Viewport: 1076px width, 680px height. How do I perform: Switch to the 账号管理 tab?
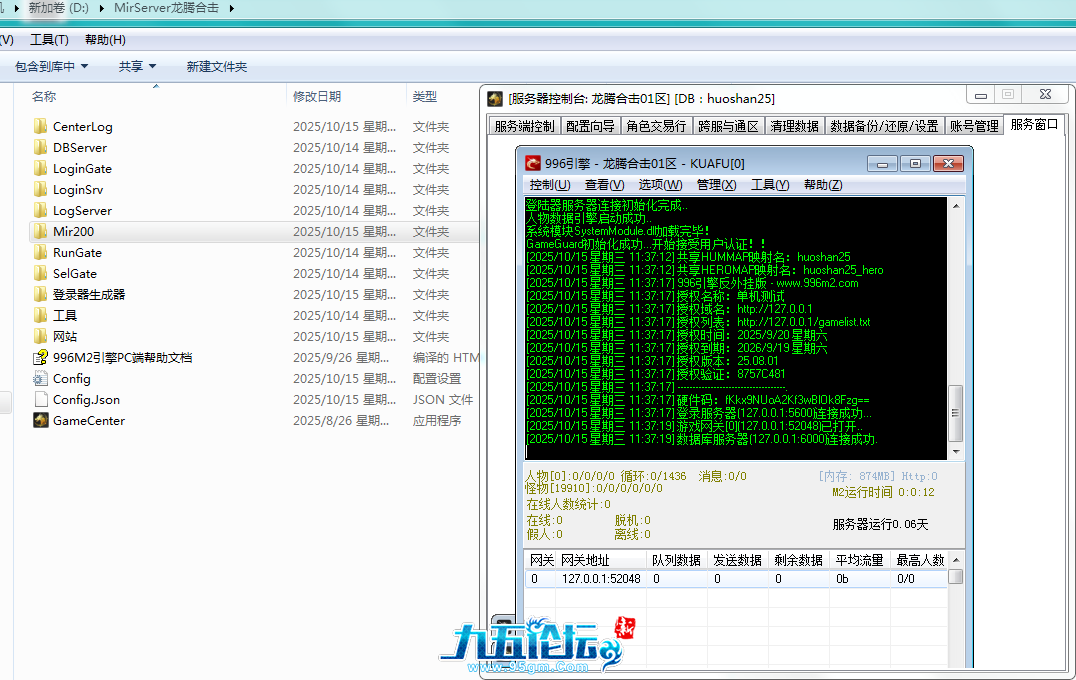[x=973, y=126]
